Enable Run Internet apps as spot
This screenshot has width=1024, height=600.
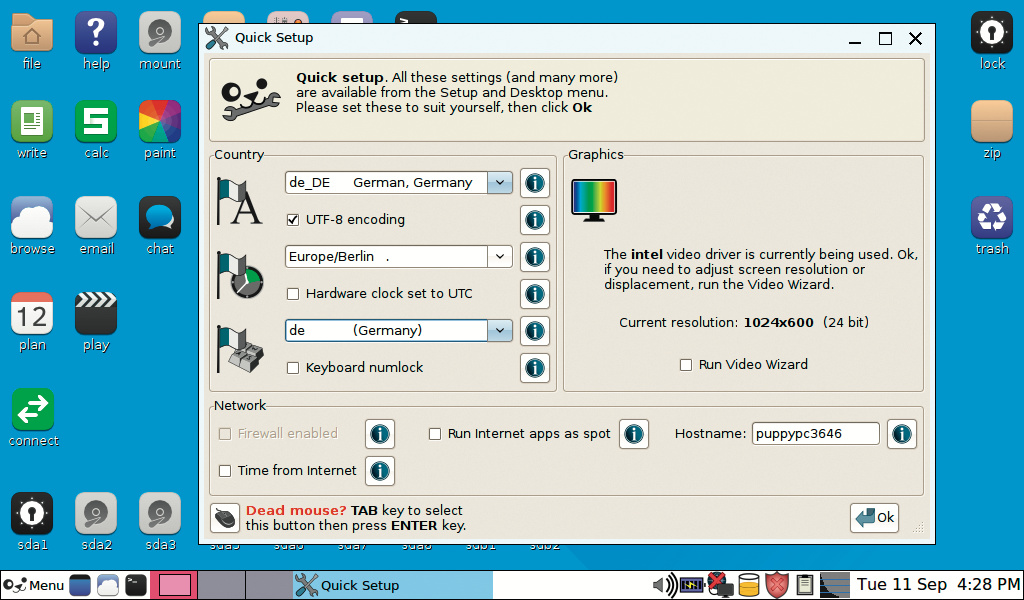[x=435, y=434]
